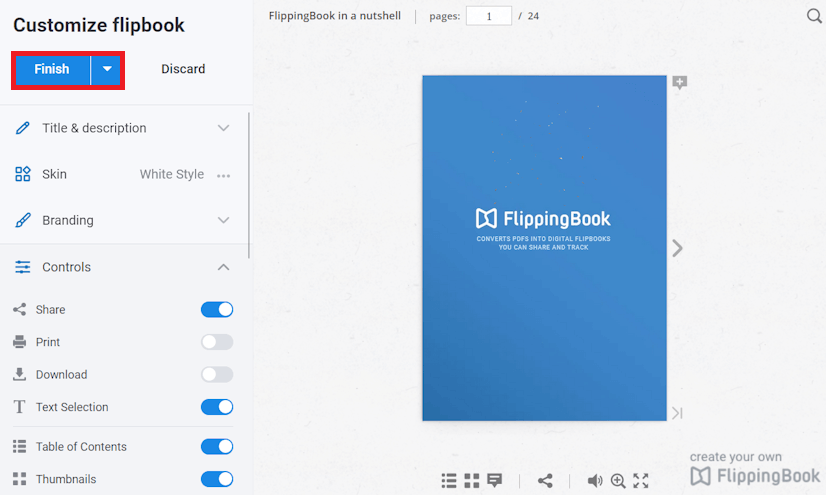This screenshot has height=495, width=826.
Task: Mute flipbook sound with speaker icon
Action: pos(595,481)
